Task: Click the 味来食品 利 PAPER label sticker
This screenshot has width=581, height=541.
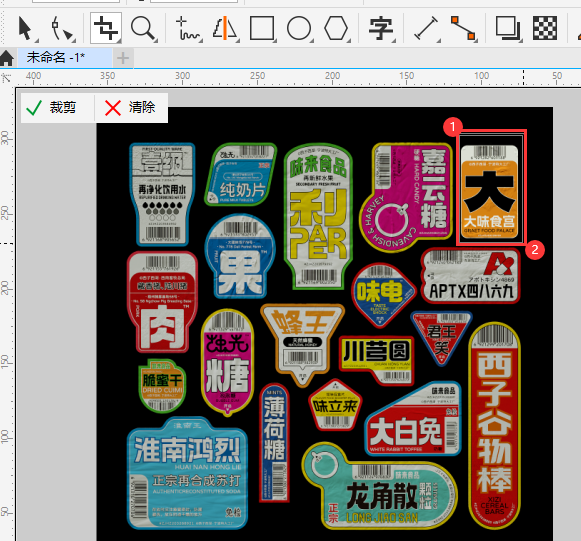Action: tap(319, 216)
